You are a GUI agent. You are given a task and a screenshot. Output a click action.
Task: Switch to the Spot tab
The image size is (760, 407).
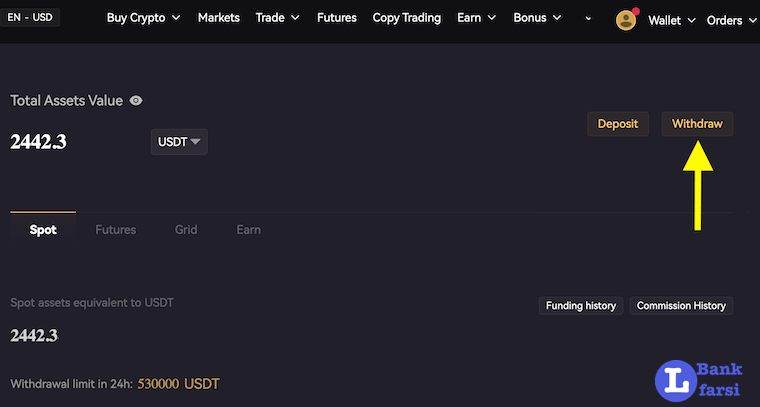click(43, 230)
